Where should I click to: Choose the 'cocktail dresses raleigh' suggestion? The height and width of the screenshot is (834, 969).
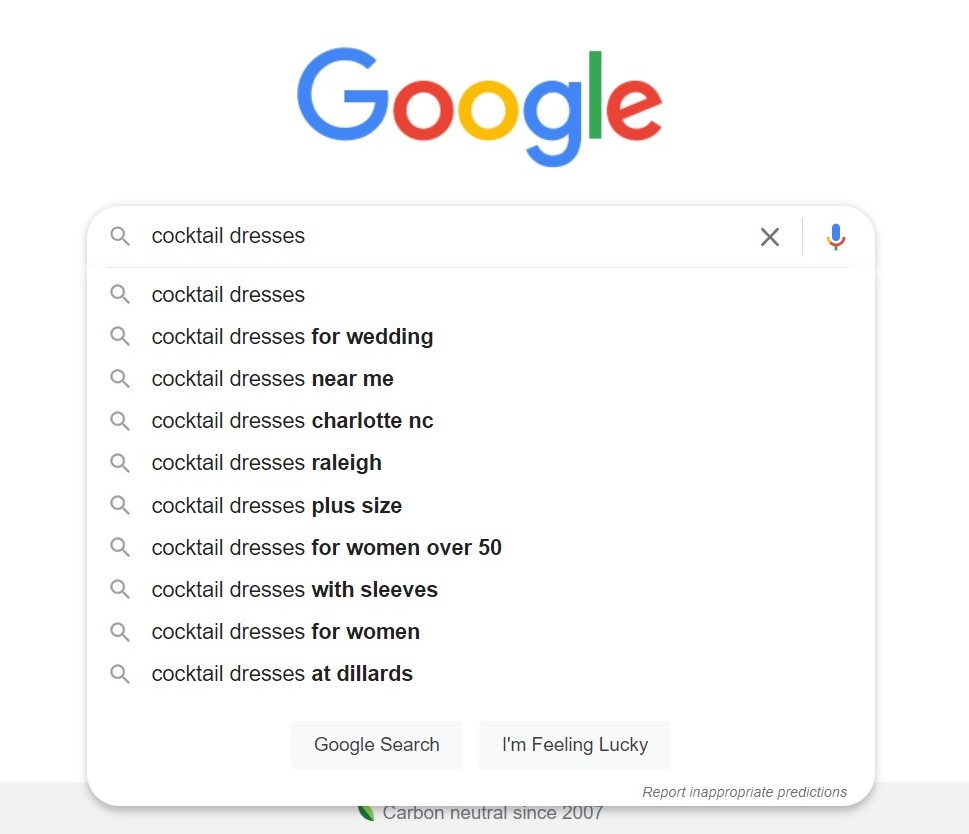point(266,463)
